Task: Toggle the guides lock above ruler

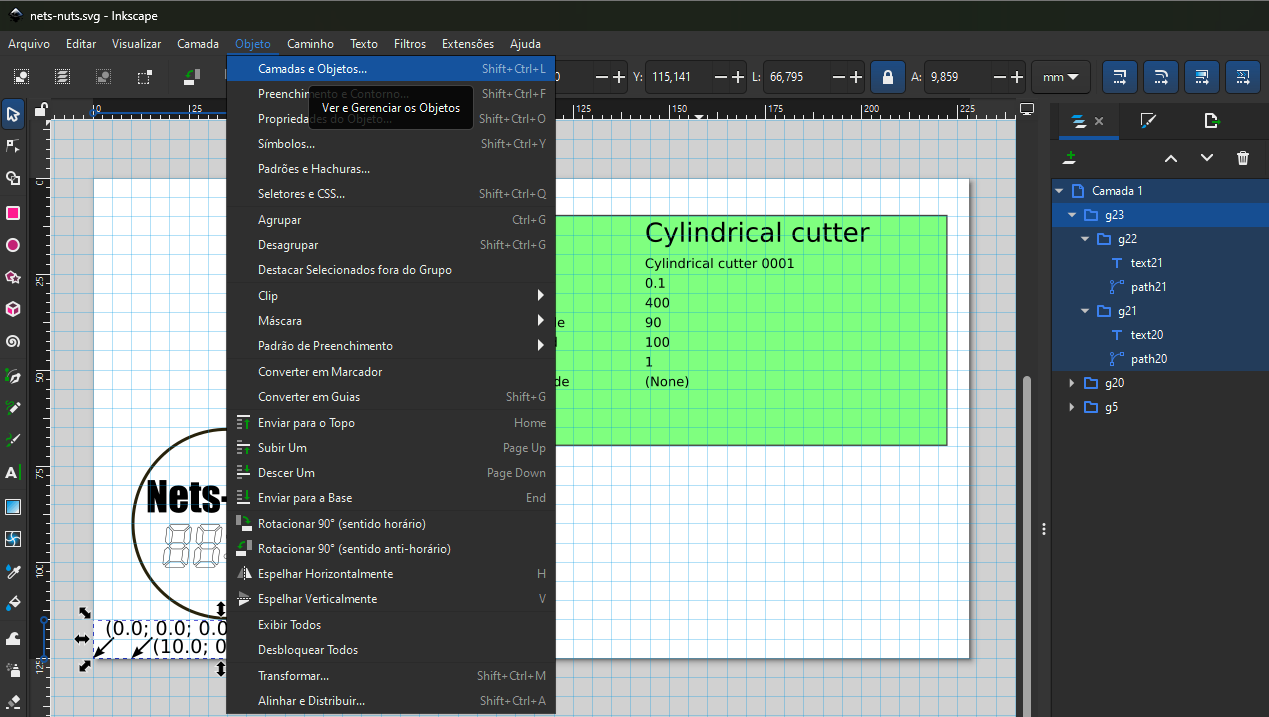Action: (x=42, y=109)
